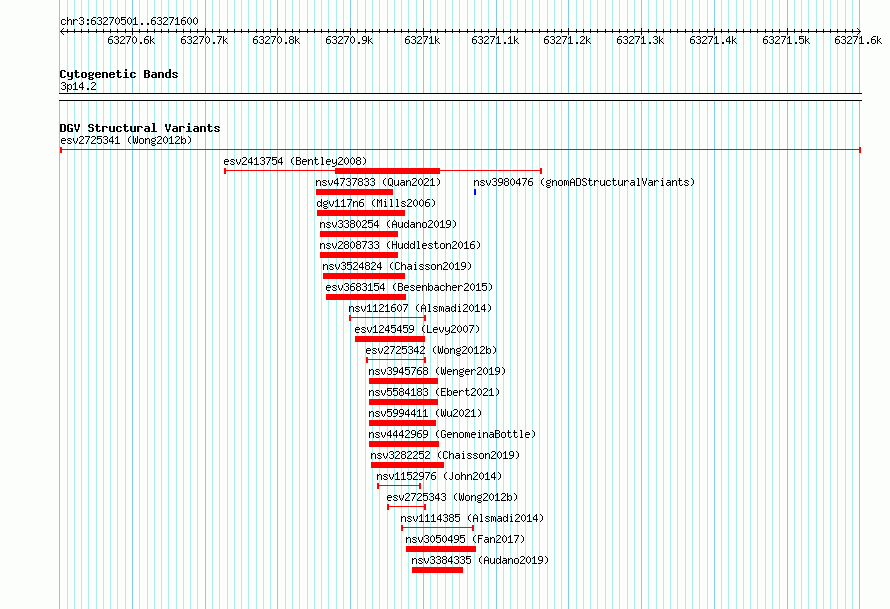890x609 pixels.
Task: Select nsv1114385 (Alsmadi2014) label
Action: pos(472,518)
